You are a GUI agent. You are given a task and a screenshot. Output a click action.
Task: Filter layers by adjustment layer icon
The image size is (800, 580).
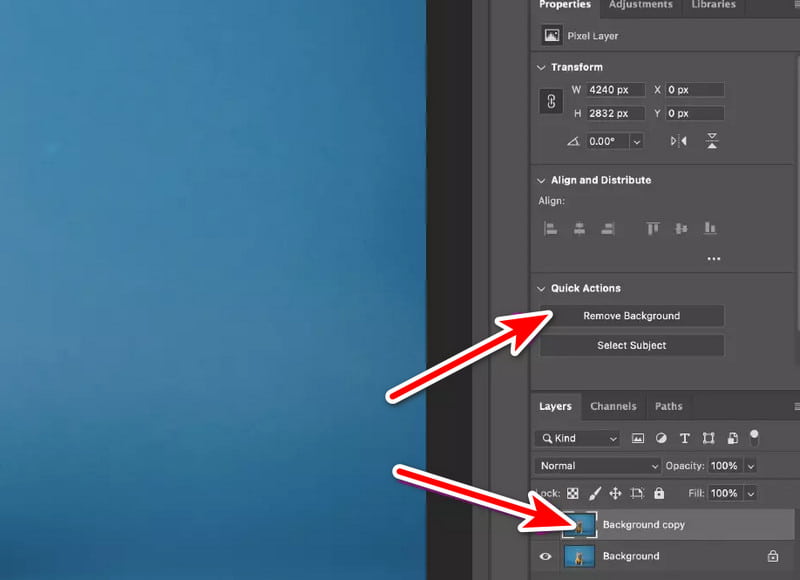tap(661, 438)
